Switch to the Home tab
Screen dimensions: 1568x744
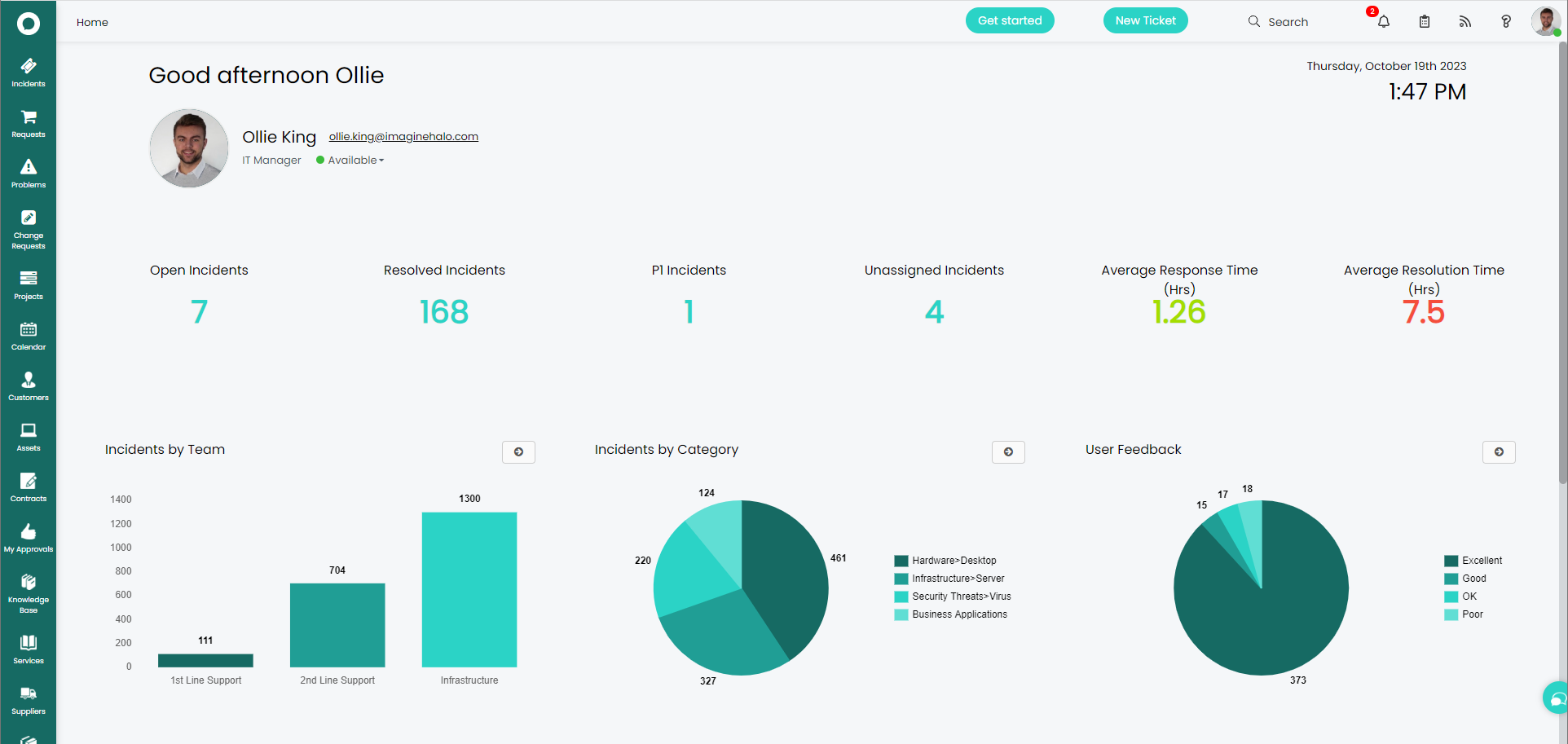[x=92, y=22]
